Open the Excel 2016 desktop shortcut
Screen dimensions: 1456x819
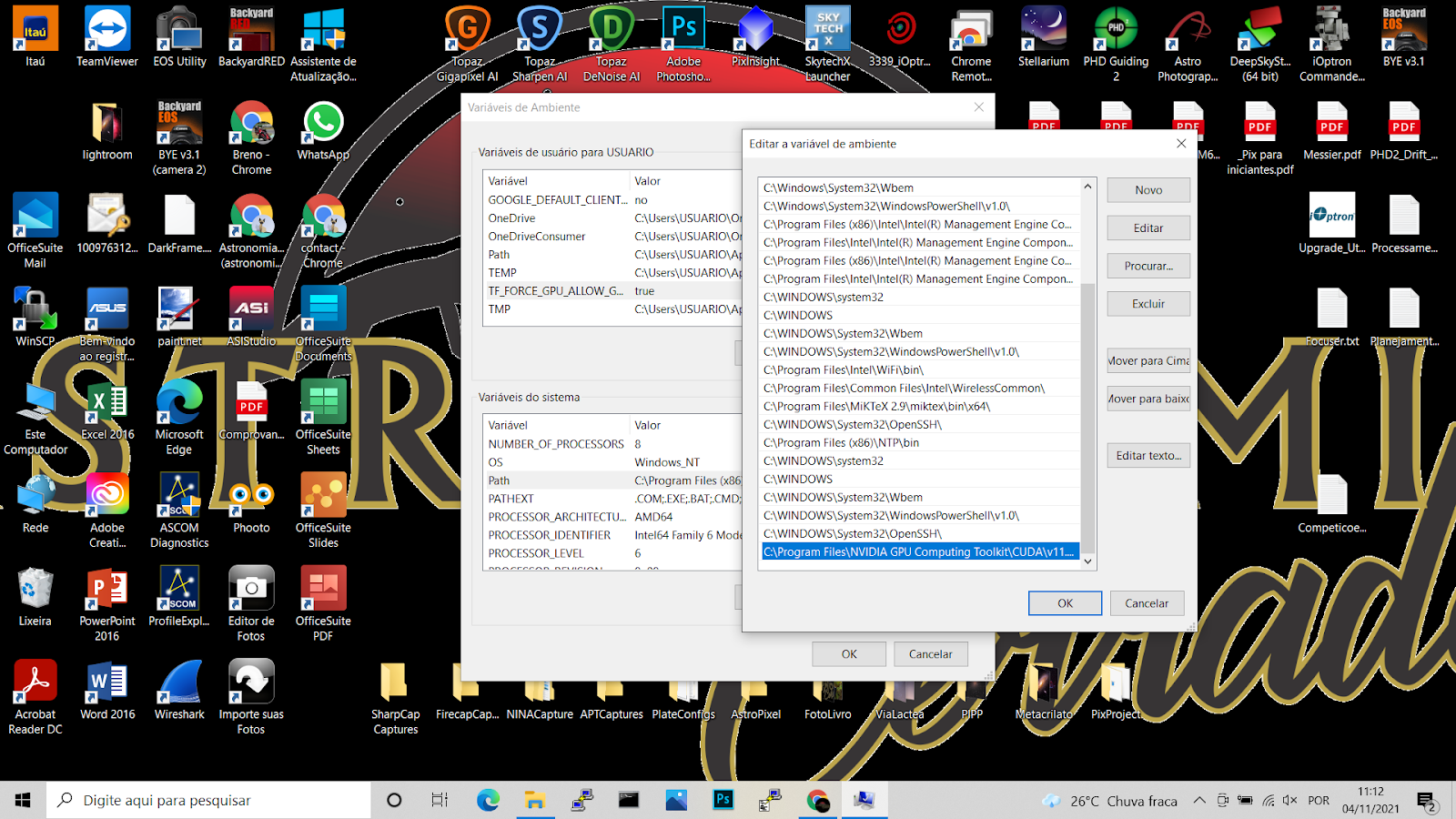click(x=107, y=411)
